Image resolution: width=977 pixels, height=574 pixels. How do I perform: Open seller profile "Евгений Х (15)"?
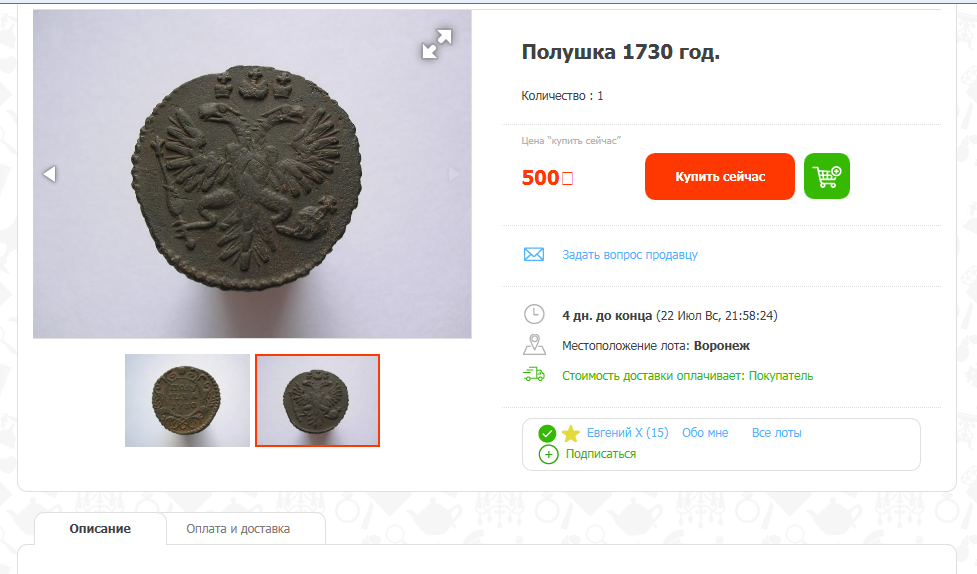click(627, 433)
